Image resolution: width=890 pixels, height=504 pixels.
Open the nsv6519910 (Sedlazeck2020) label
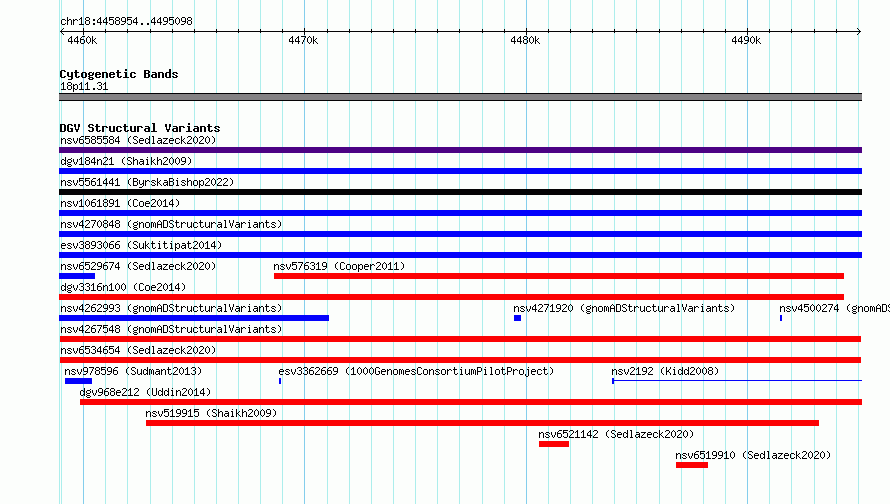click(753, 455)
